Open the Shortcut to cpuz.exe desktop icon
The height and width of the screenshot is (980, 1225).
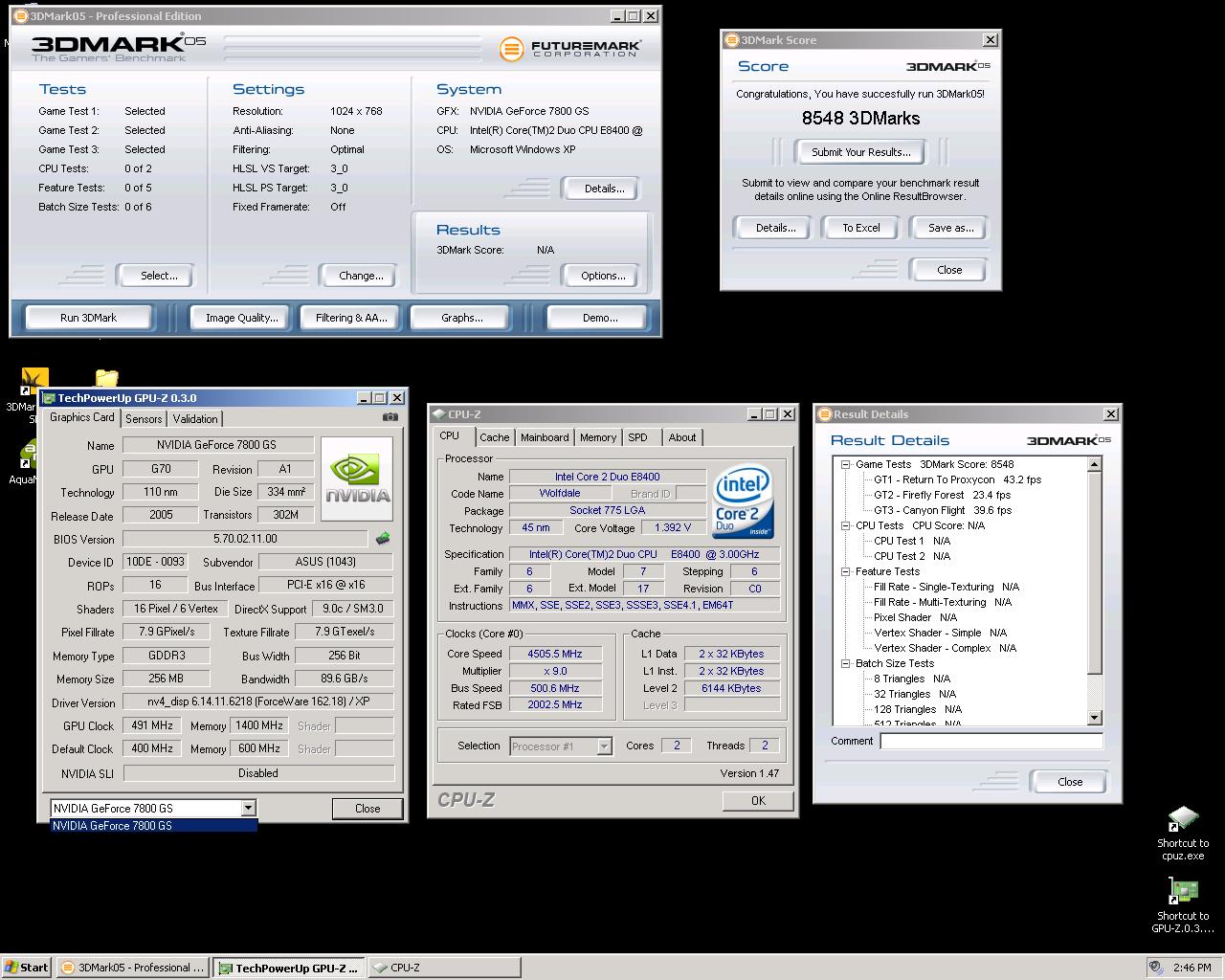click(x=1183, y=834)
